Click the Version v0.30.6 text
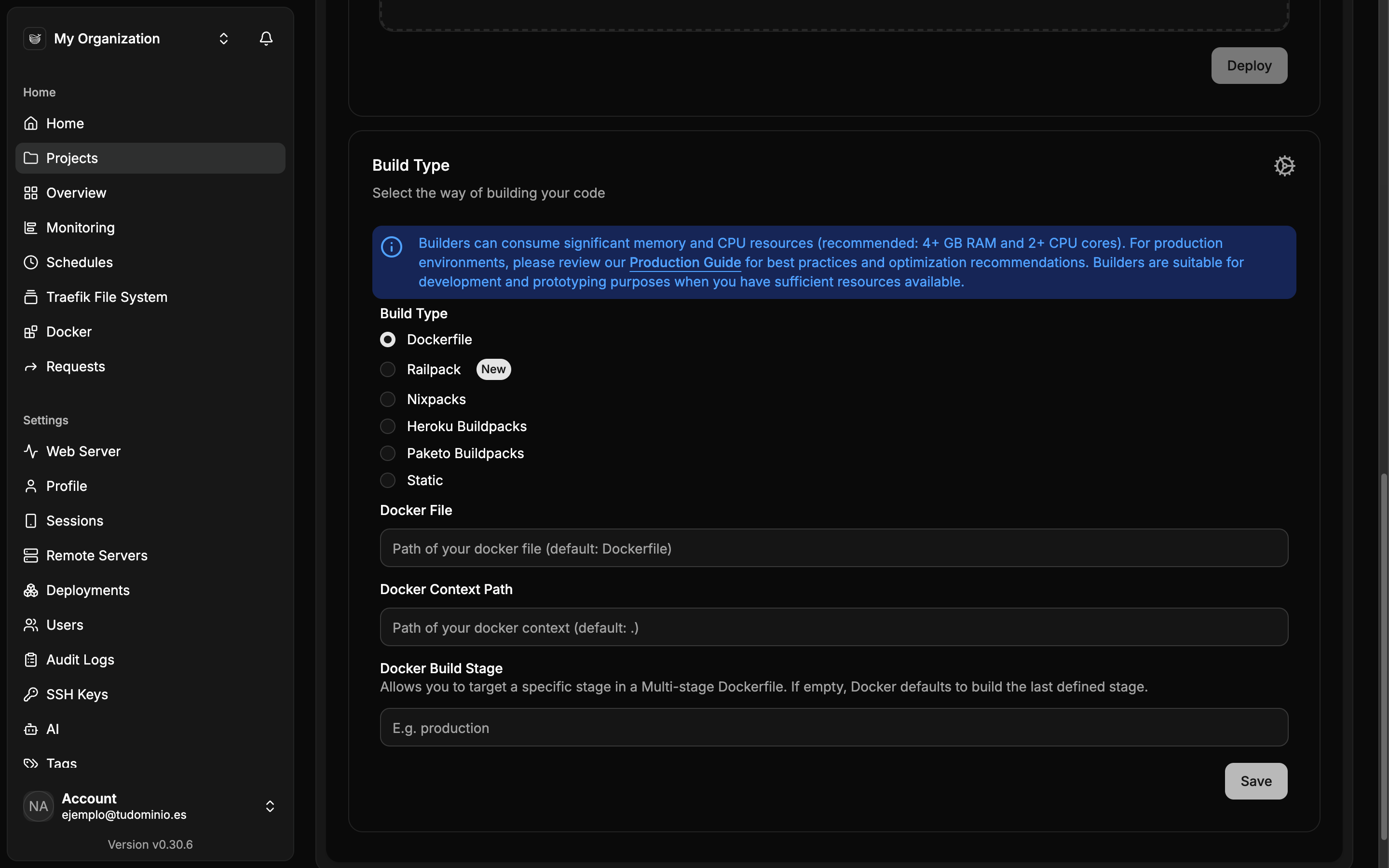Viewport: 1389px width, 868px height. point(150,844)
